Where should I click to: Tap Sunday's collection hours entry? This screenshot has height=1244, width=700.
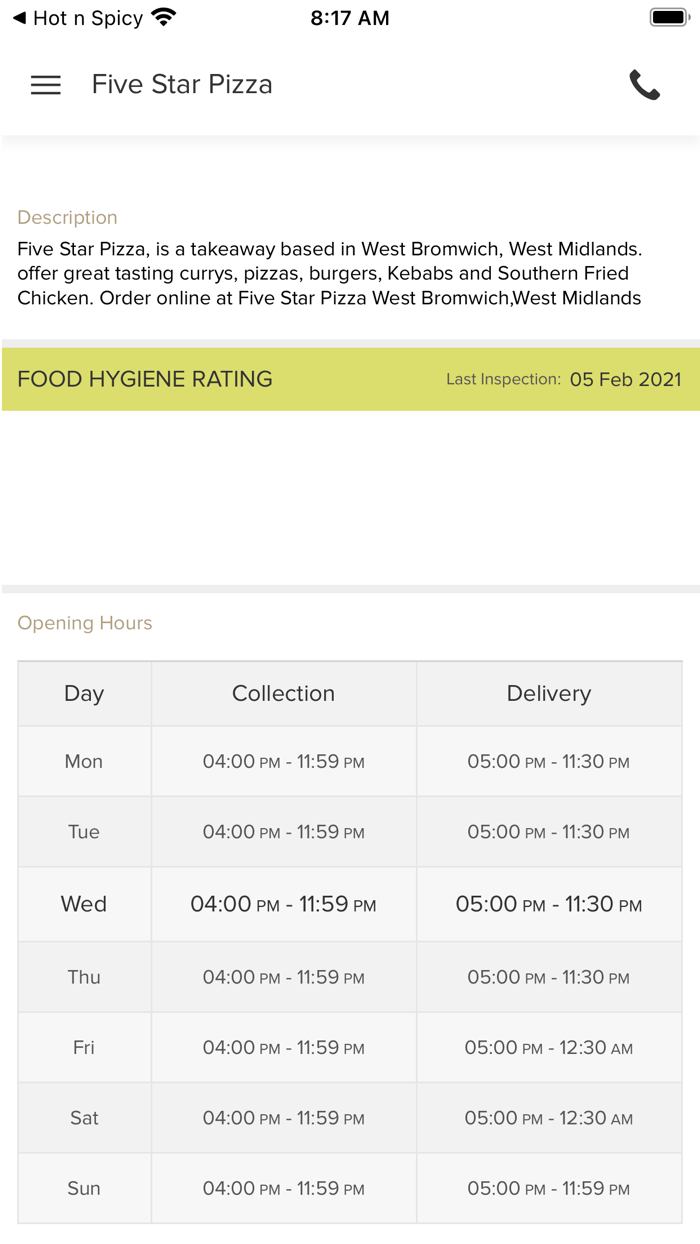[283, 1188]
